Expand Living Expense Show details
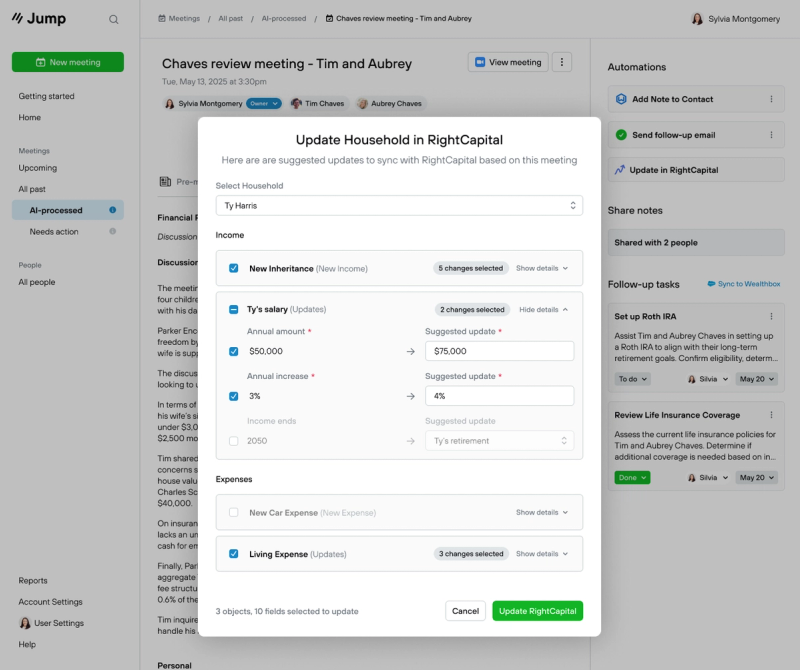 [542, 554]
